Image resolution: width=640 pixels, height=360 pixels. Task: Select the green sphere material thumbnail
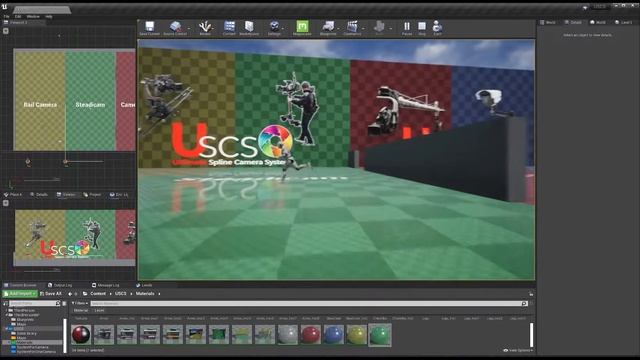[380, 335]
